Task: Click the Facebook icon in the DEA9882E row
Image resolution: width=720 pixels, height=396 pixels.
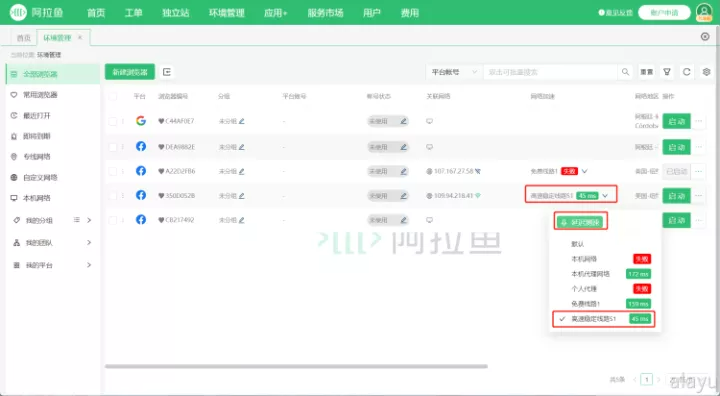Action: coord(141,146)
